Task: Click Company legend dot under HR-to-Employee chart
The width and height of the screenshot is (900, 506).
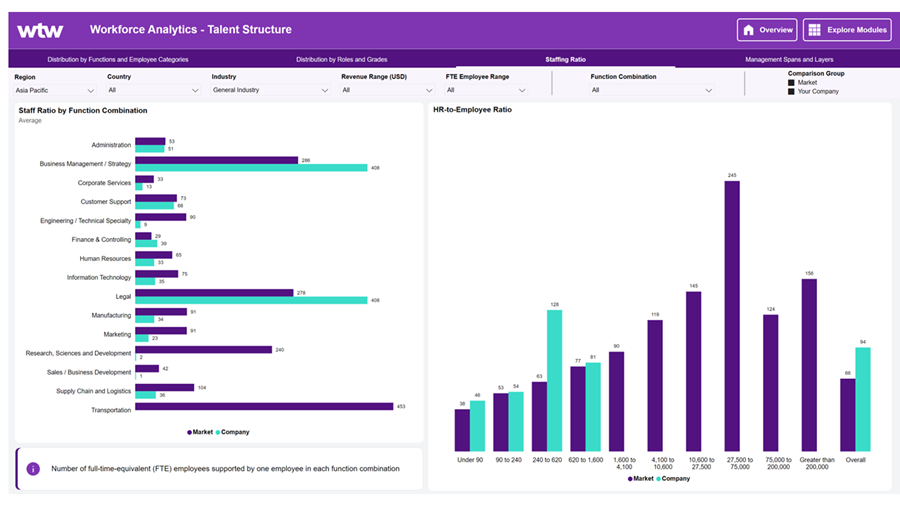Action: pyautogui.click(x=658, y=478)
